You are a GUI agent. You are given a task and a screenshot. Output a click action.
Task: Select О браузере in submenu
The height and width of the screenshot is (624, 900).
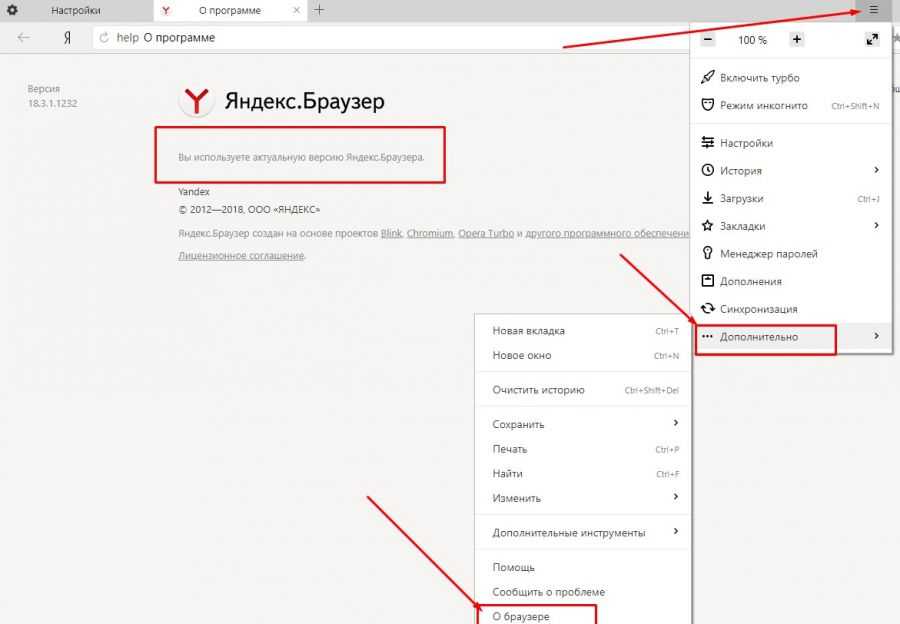tap(584, 617)
